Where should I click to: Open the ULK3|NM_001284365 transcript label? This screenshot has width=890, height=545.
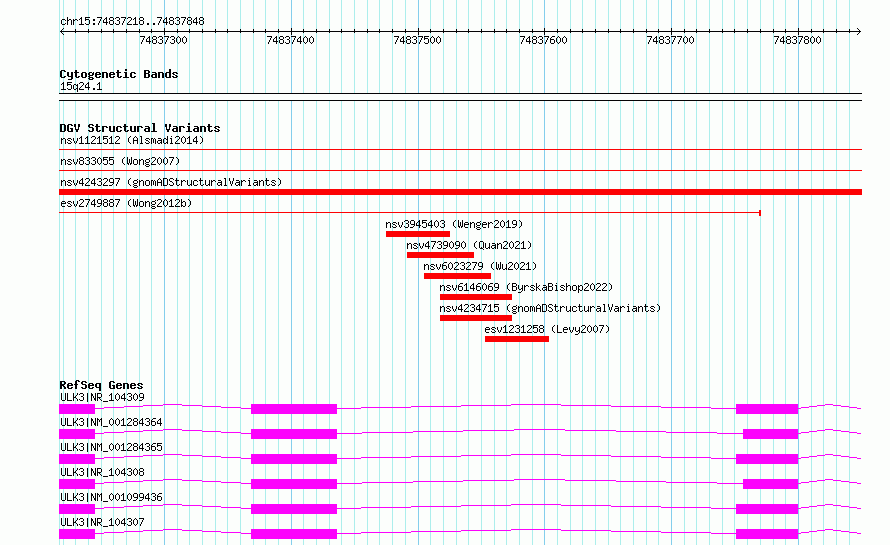click(111, 447)
